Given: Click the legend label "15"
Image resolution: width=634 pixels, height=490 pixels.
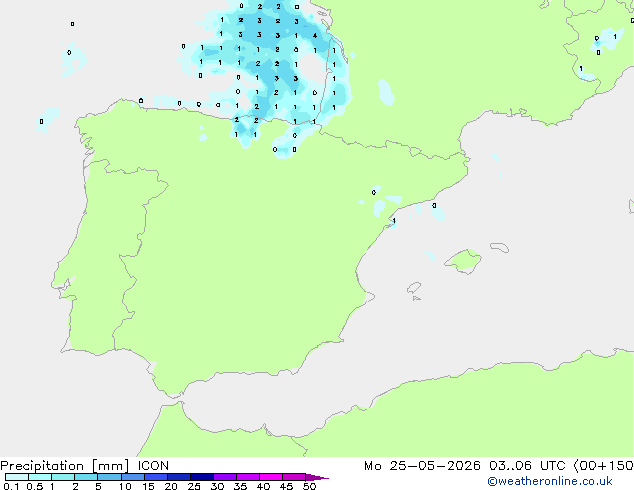Looking at the screenshot, I should pyautogui.click(x=148, y=486).
